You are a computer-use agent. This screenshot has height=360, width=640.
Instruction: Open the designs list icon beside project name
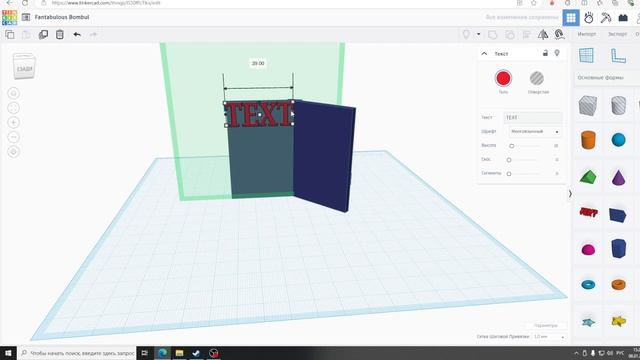(x=26, y=17)
